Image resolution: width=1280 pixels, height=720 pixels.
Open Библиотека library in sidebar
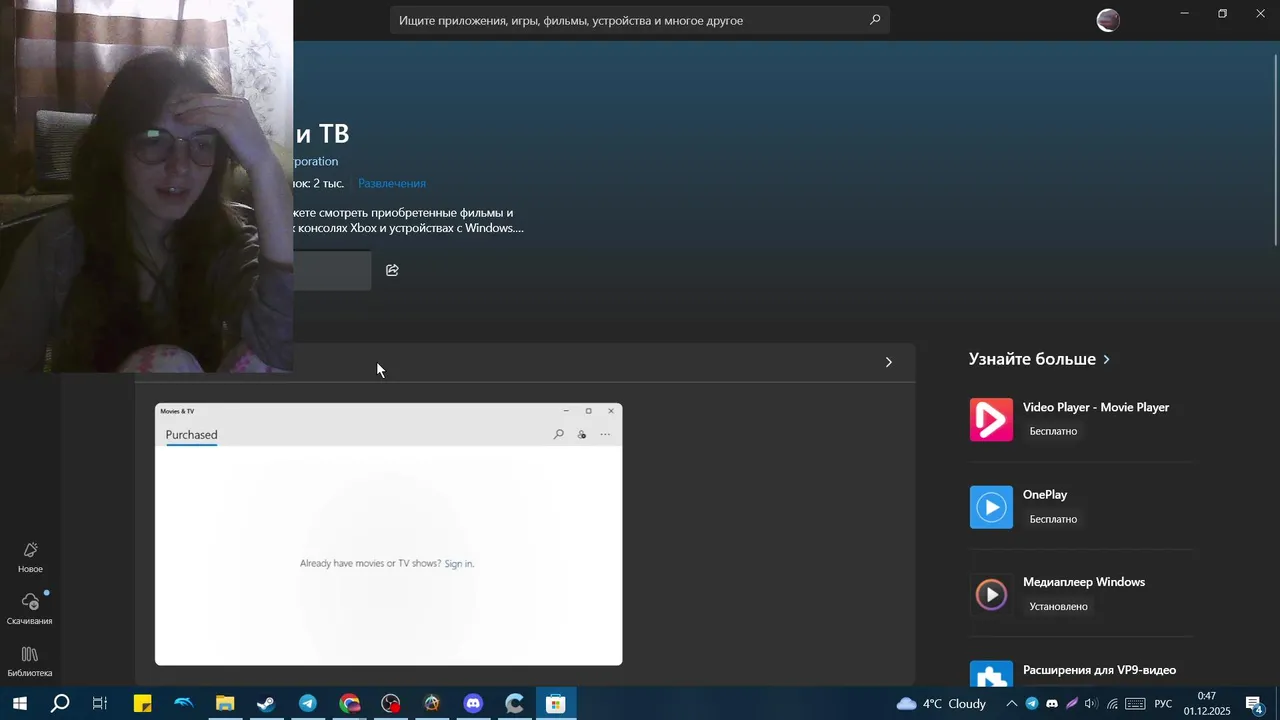pos(30,661)
